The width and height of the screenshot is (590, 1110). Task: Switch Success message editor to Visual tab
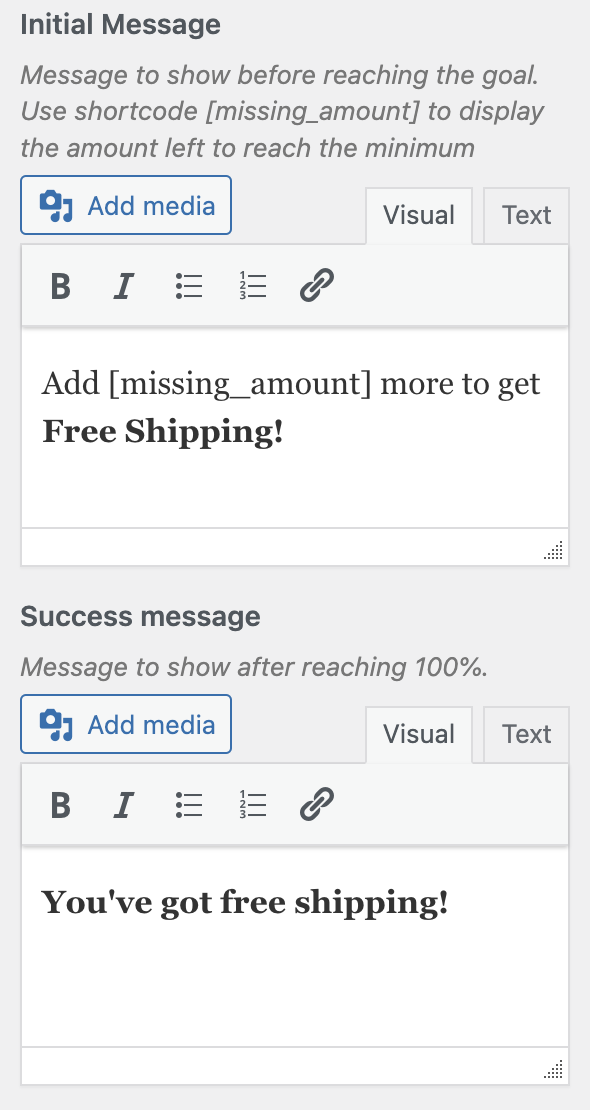[x=419, y=734]
